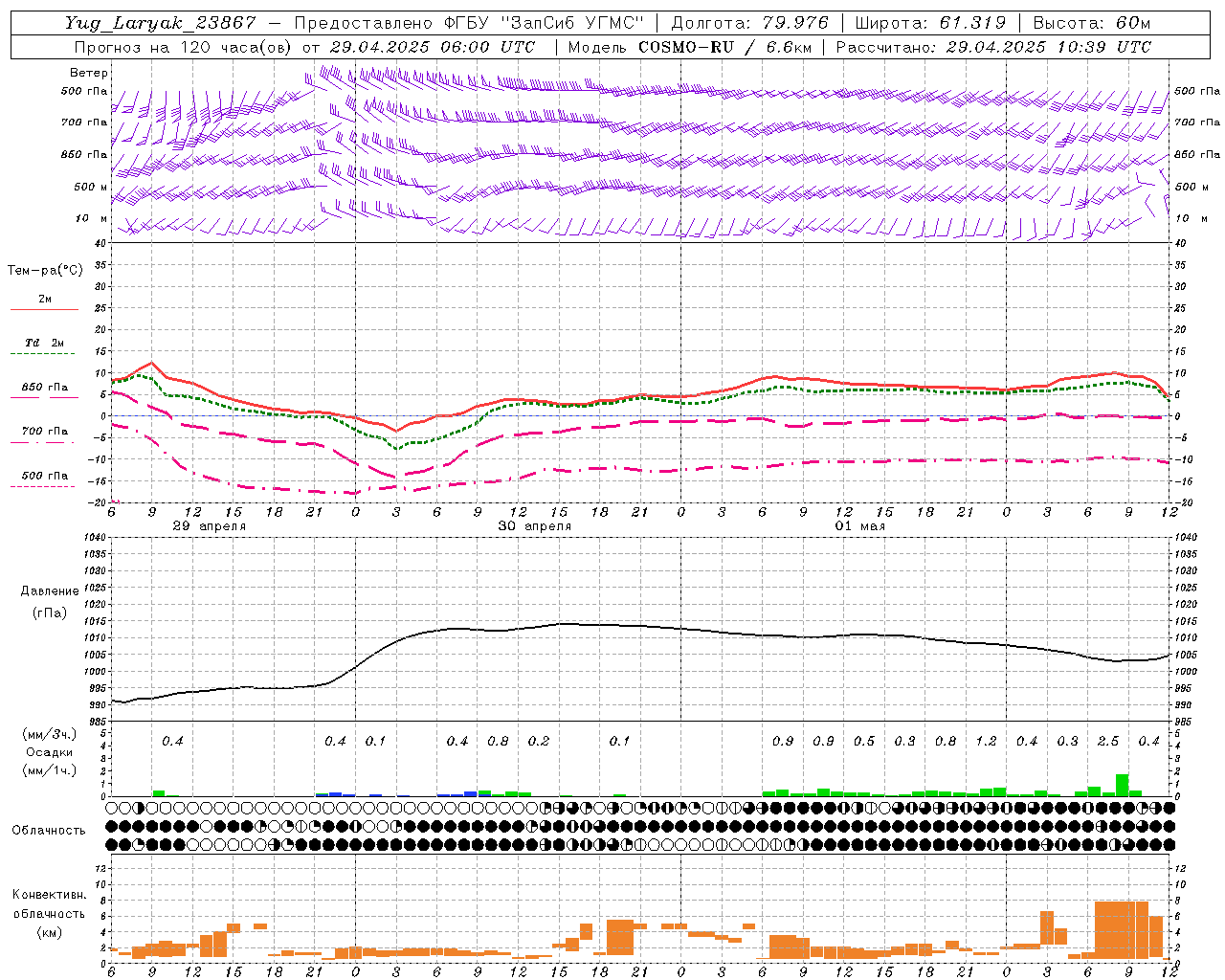Click the 'Высота: 60м' header field
The width and height of the screenshot is (1225, 980).
point(1091,23)
